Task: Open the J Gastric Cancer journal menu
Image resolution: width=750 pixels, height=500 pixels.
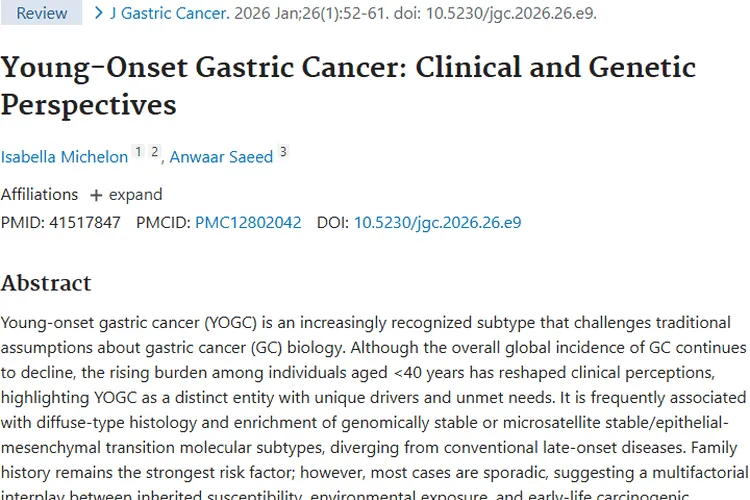Action: point(168,13)
